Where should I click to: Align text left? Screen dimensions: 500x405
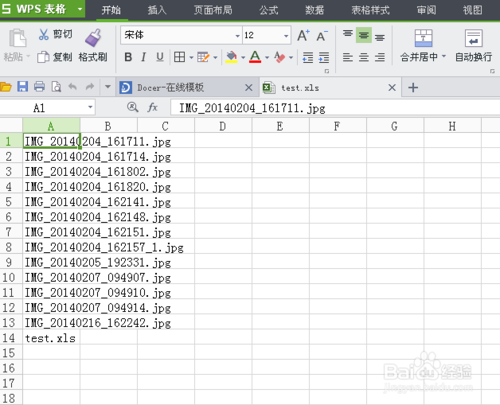pyautogui.click(x=348, y=57)
